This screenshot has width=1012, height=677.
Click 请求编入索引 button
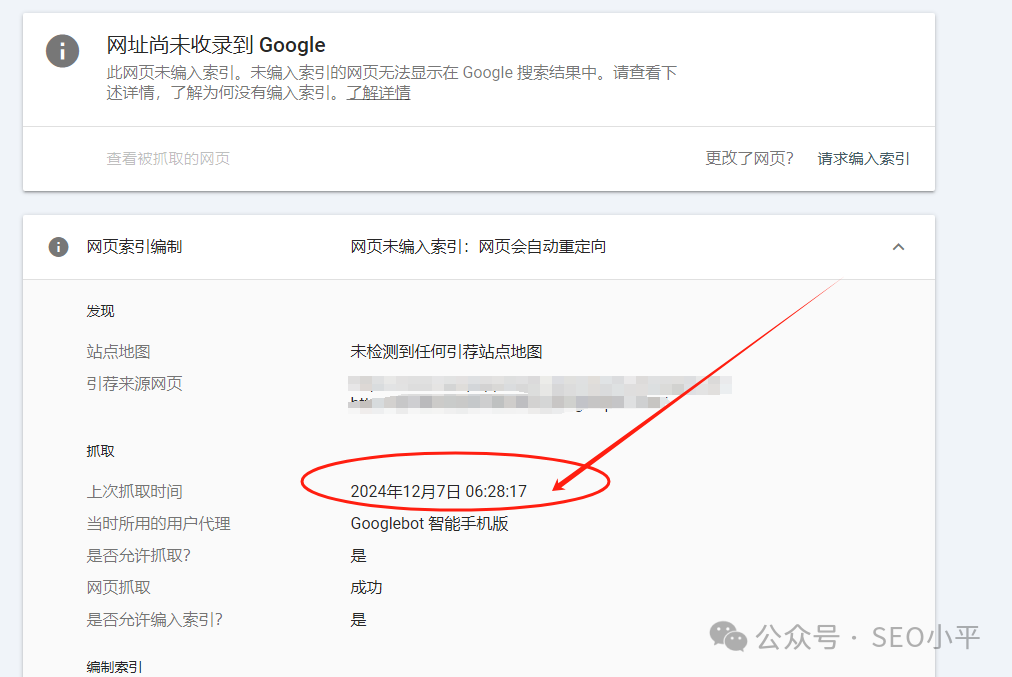click(x=863, y=159)
